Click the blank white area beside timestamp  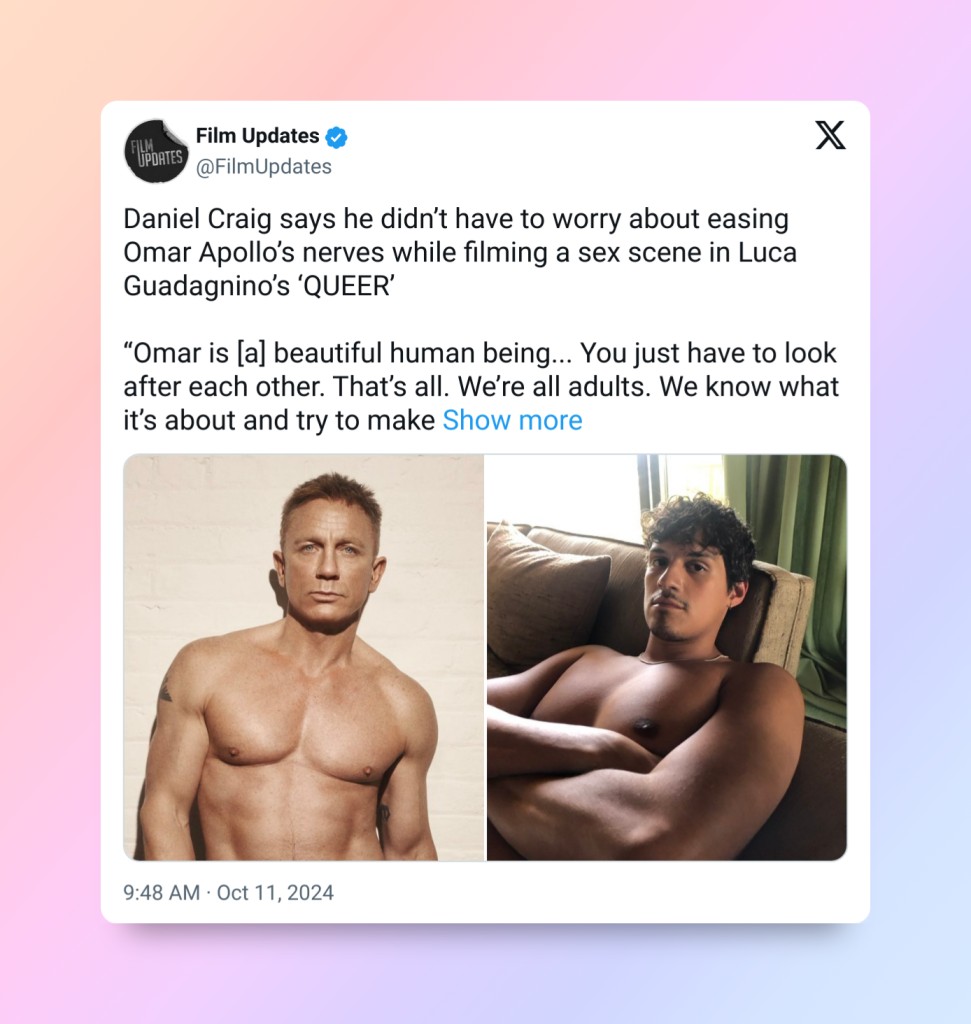[588, 892]
